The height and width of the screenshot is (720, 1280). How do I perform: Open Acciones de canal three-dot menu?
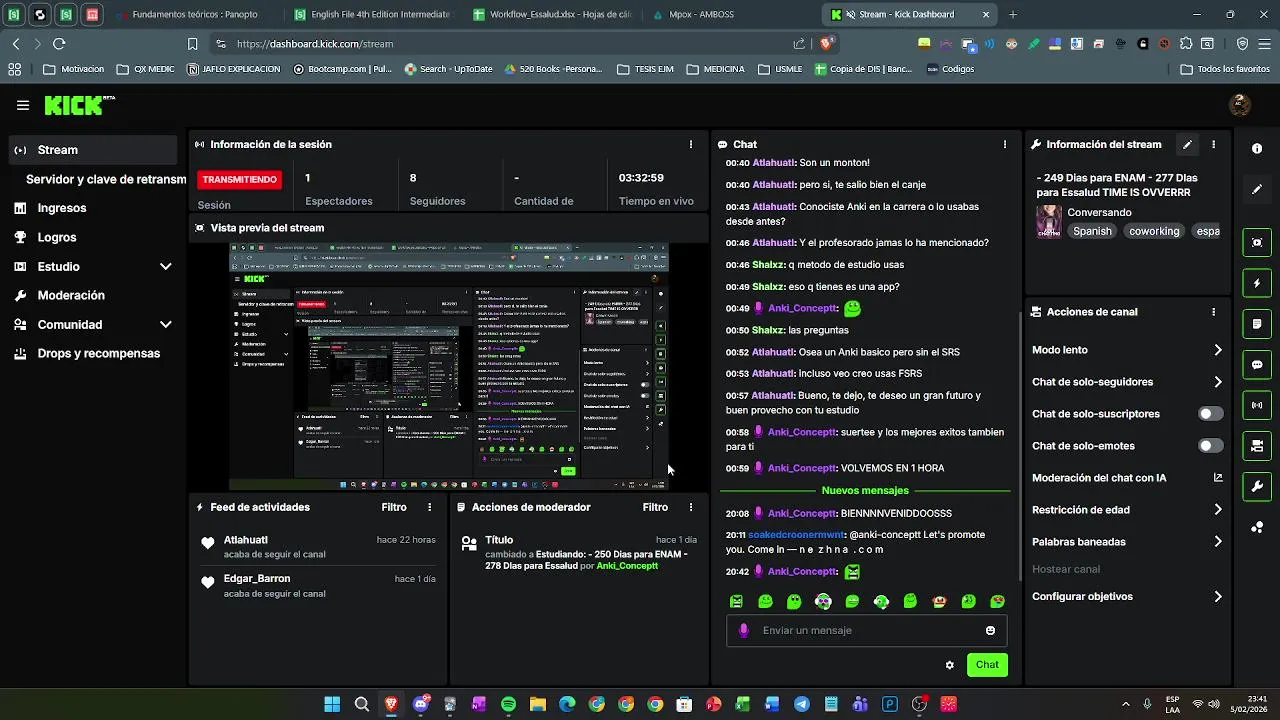(1213, 312)
